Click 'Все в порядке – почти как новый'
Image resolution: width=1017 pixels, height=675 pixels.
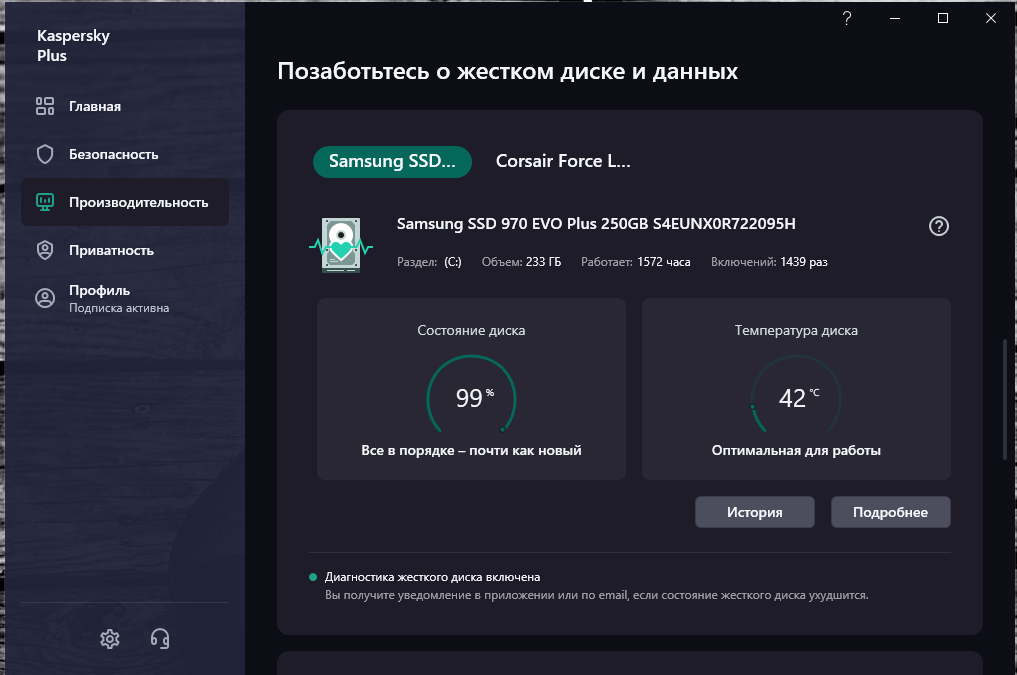471,451
